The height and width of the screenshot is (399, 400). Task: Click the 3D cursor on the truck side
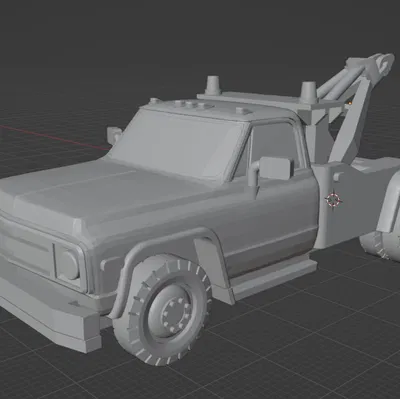(x=333, y=200)
